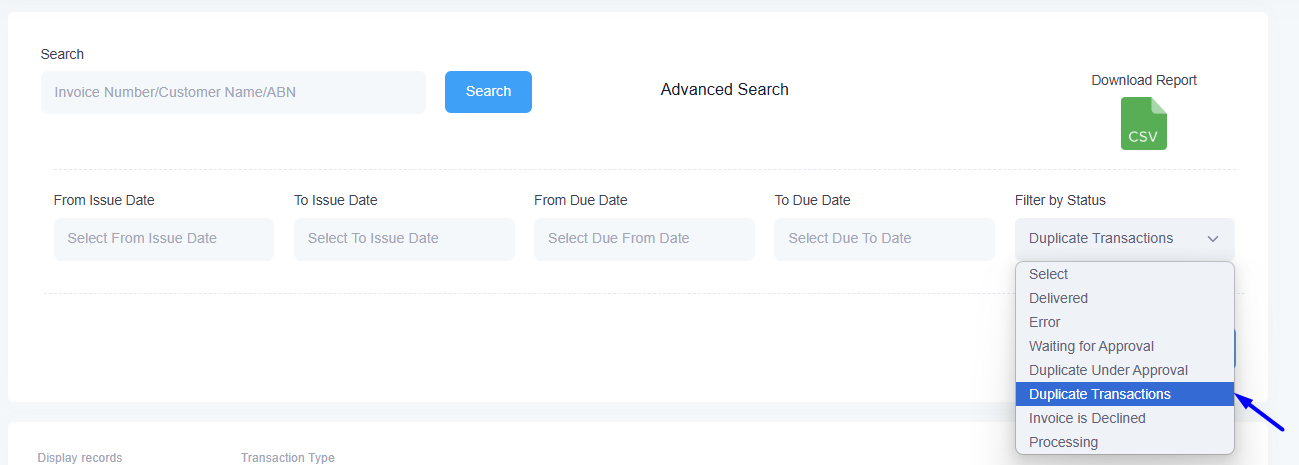Filter by Invoice is Declined
The height and width of the screenshot is (465, 1299).
point(1087,418)
